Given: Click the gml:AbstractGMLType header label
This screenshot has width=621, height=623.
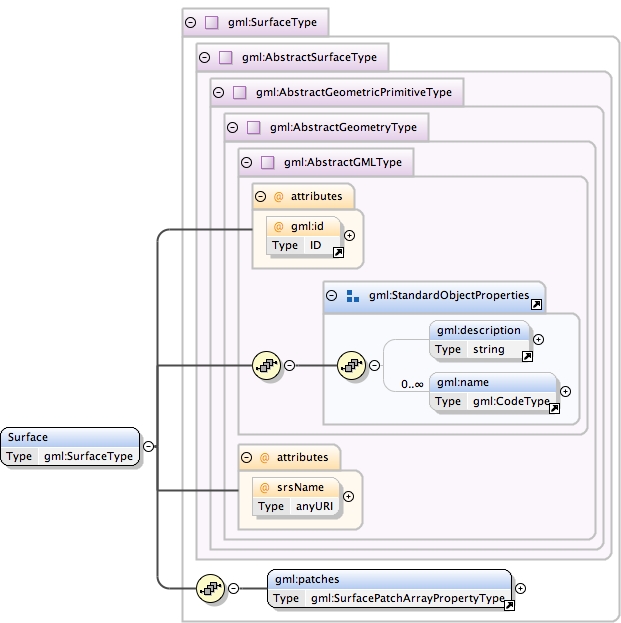Looking at the screenshot, I should (342, 162).
